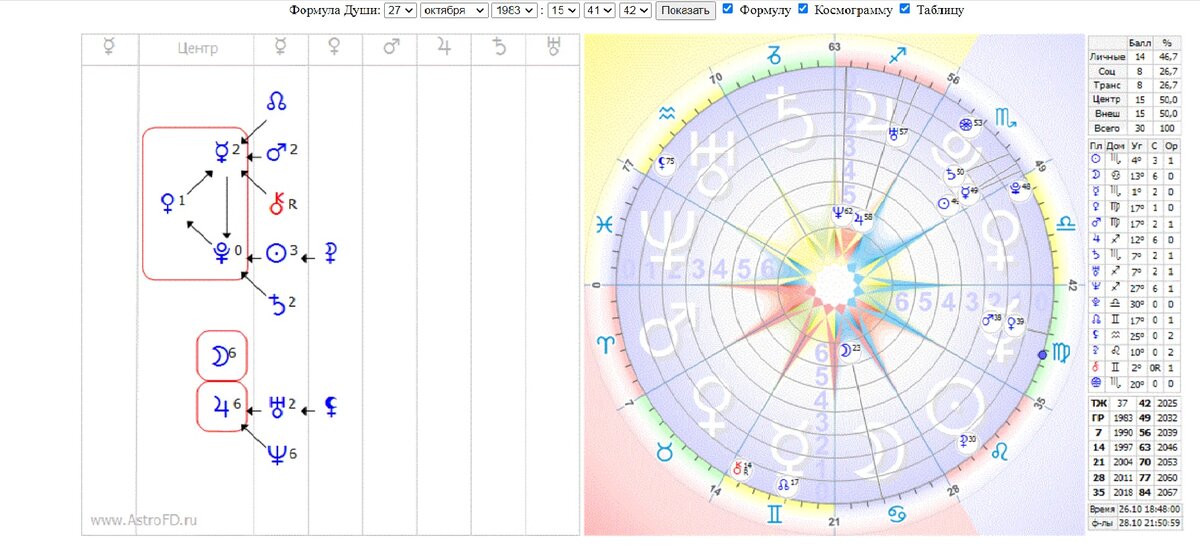Uncheck the Формулу checkbox
Screen dimensions: 1200x550
[727, 9]
